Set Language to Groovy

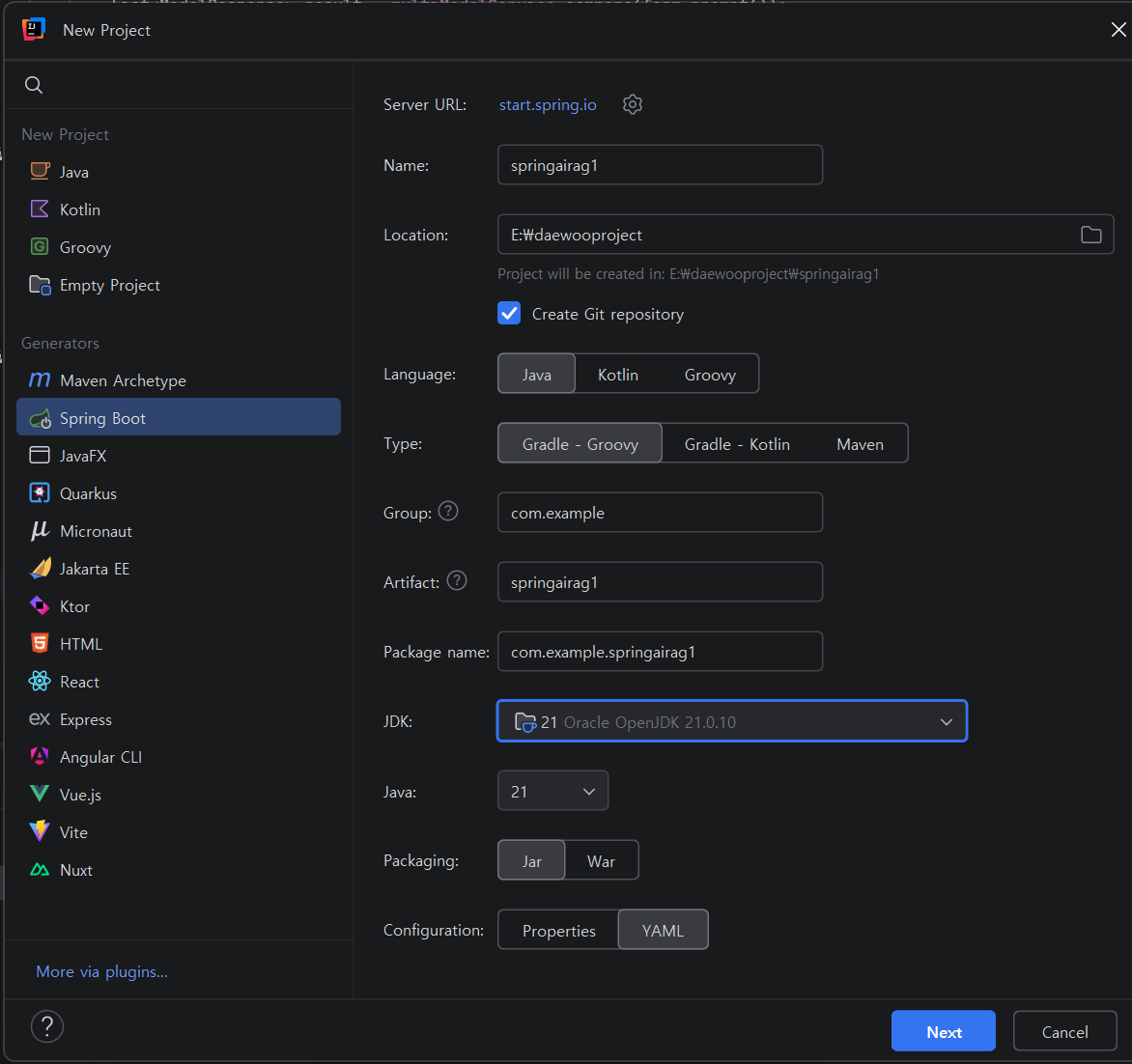pos(710,374)
